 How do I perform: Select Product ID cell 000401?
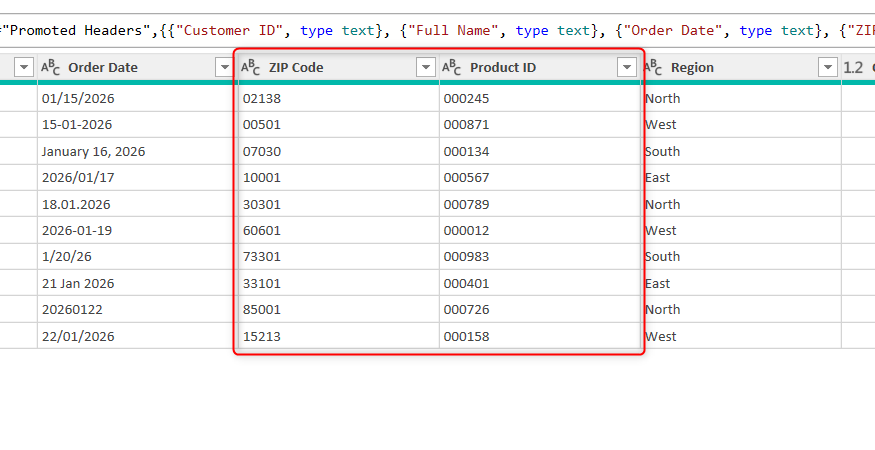(x=540, y=283)
